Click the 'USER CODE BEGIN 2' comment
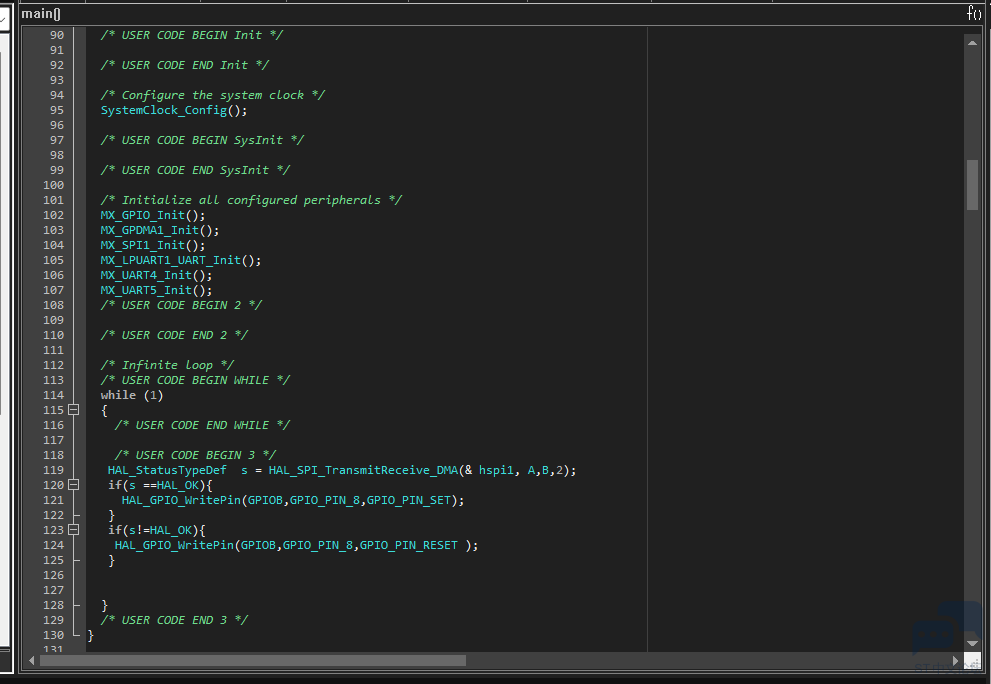 tap(181, 305)
